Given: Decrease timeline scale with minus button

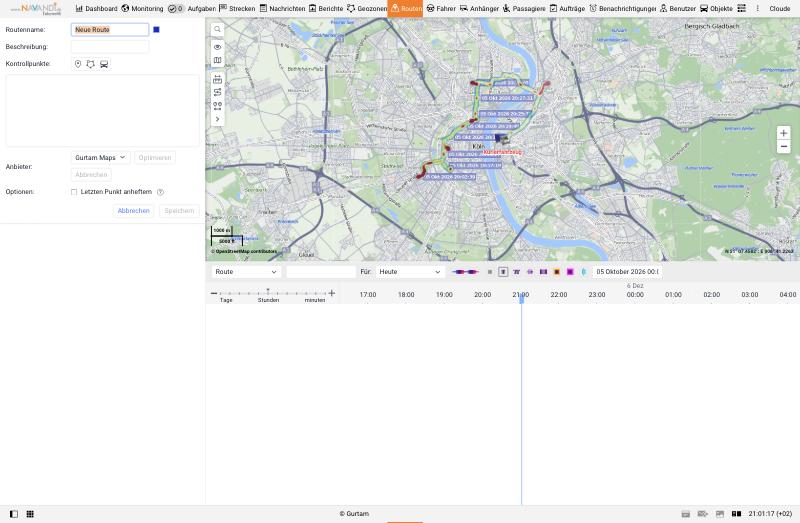Looking at the screenshot, I should point(214,293).
